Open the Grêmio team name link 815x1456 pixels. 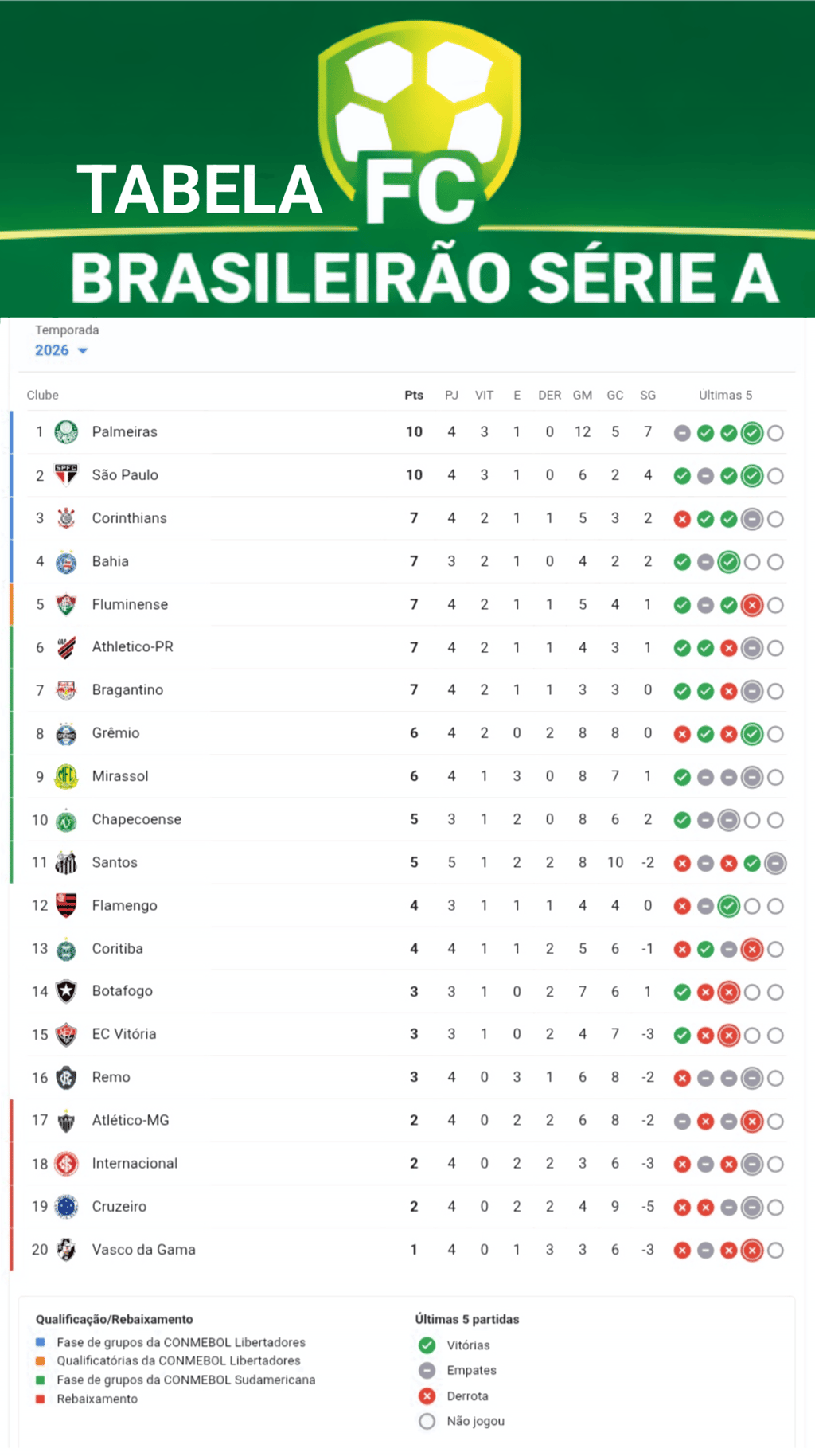pos(115,733)
